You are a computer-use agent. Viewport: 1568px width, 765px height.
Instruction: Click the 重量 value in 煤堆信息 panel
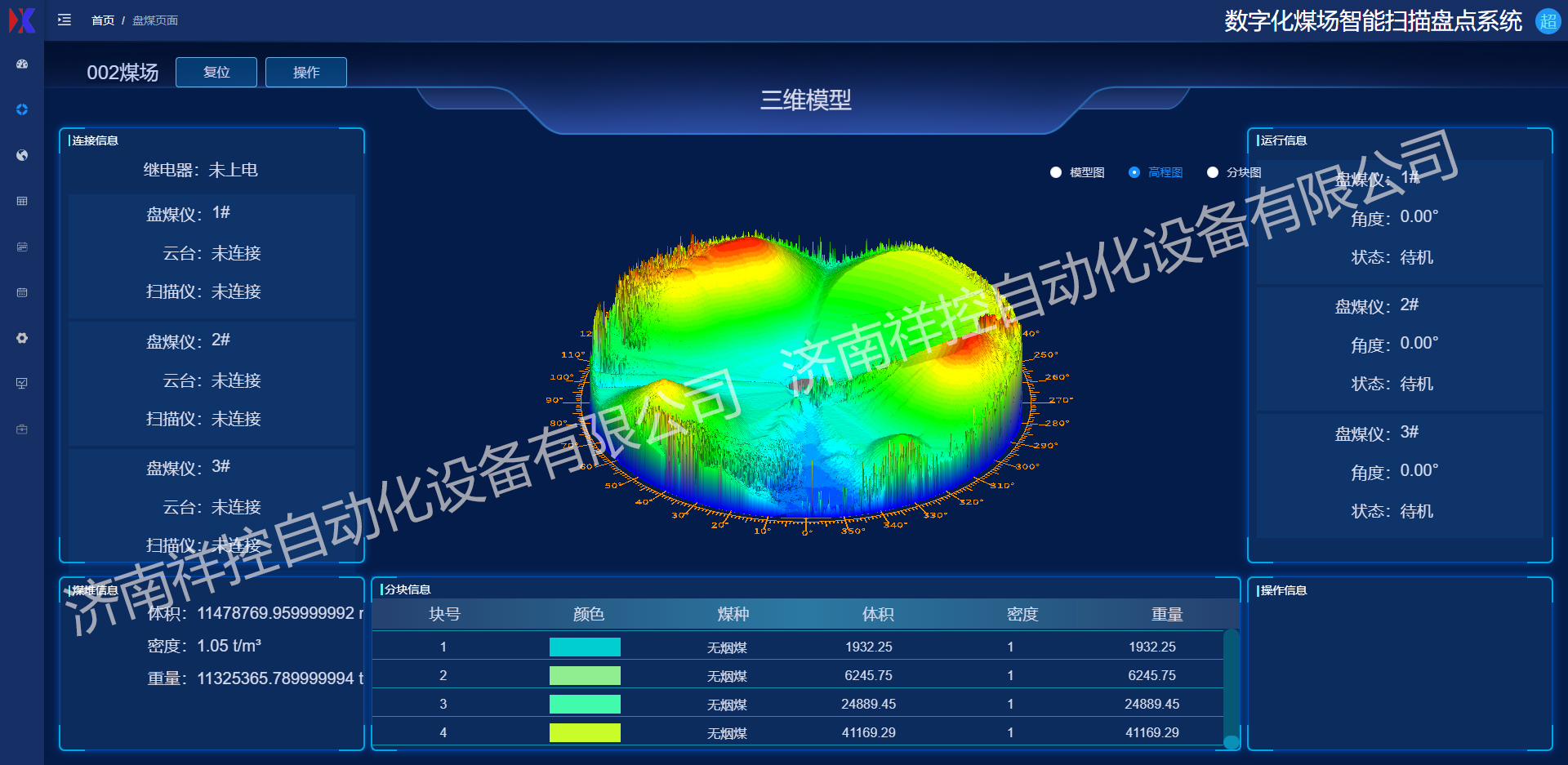[x=280, y=678]
